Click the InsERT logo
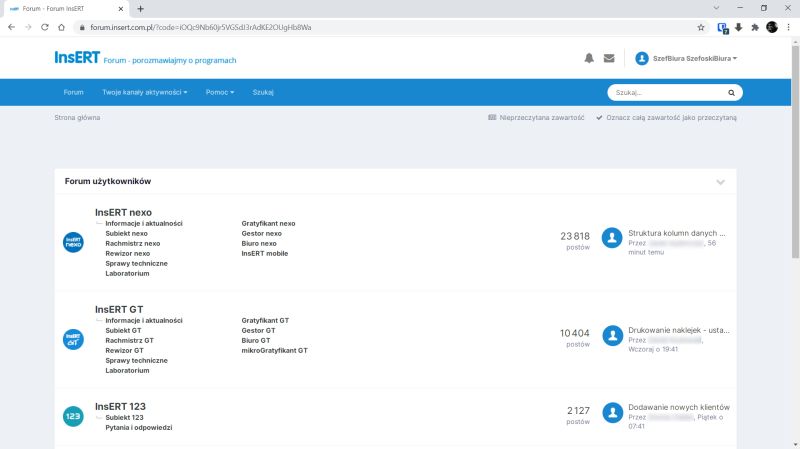 pos(77,58)
